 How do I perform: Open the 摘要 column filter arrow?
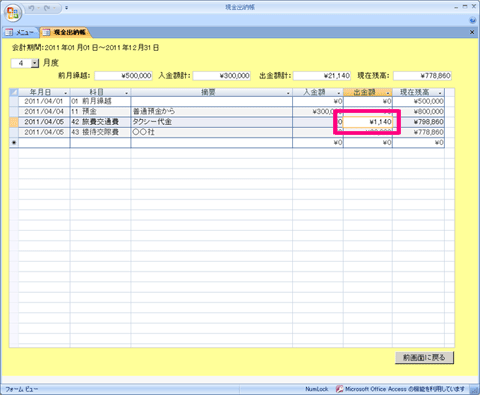click(288, 93)
